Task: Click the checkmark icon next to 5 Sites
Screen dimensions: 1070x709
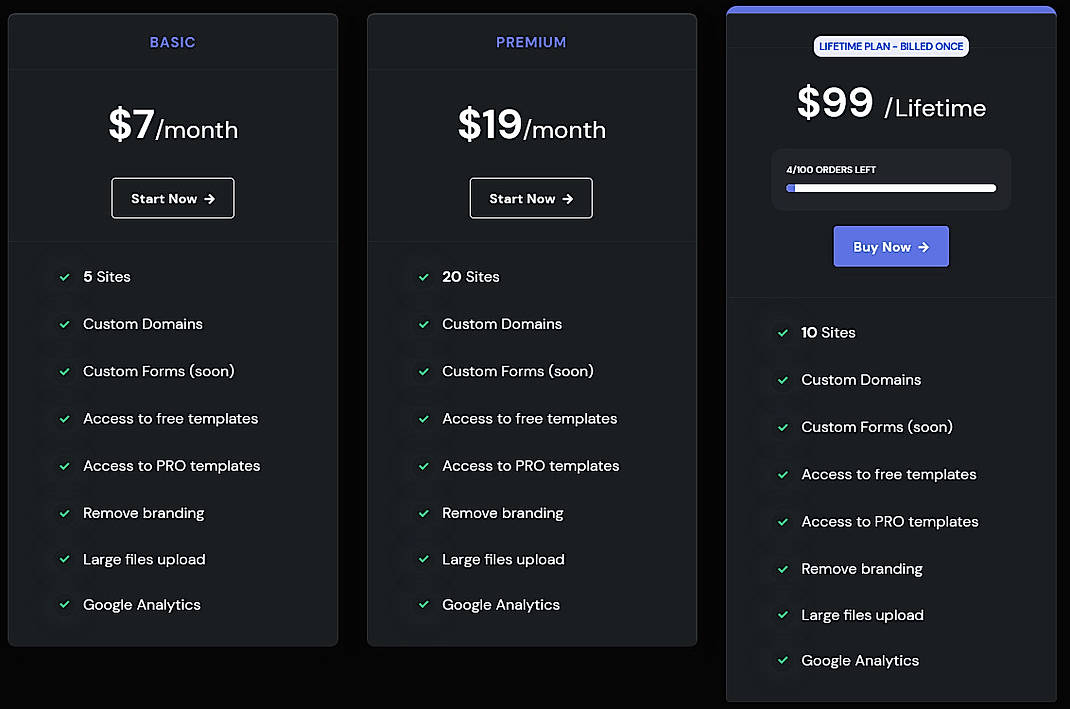Action: [x=64, y=277]
